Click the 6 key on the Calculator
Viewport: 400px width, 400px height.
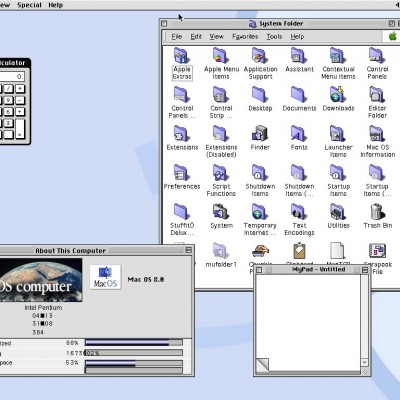coord(8,112)
